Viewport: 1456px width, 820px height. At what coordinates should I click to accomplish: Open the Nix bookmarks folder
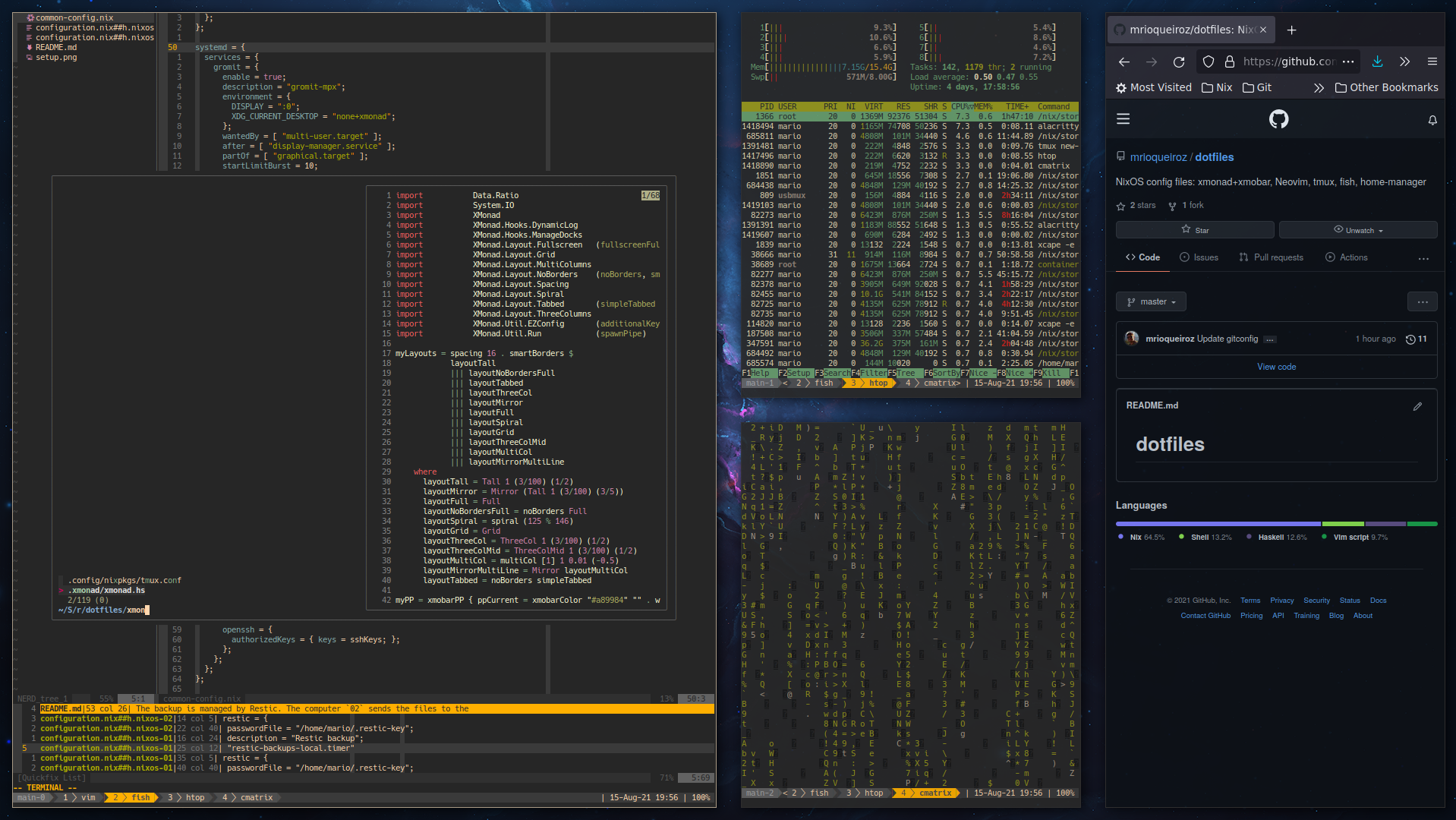point(1217,88)
